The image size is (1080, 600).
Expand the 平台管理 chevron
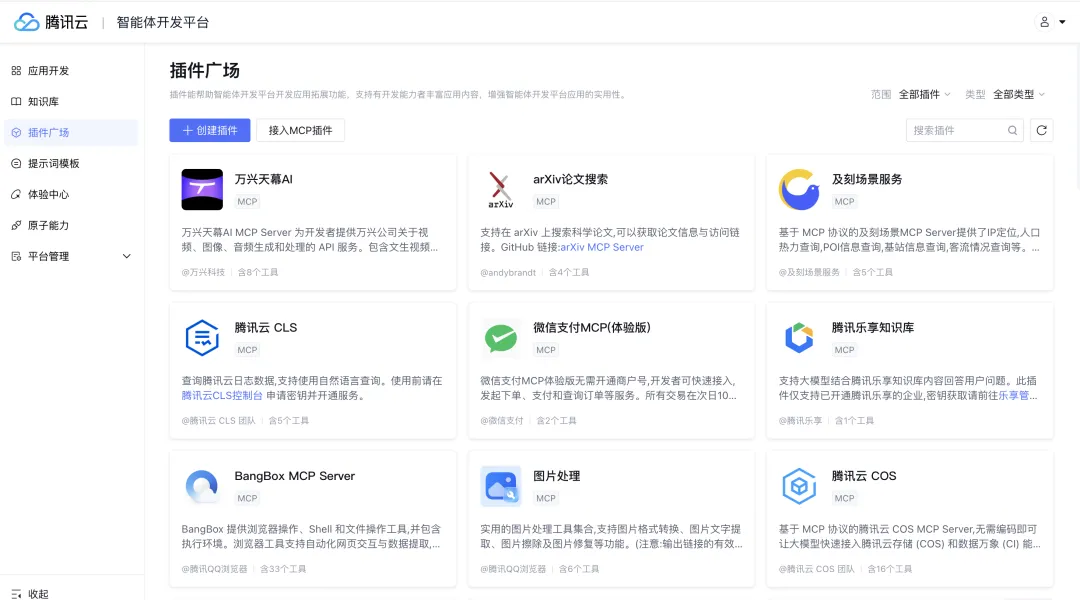click(x=127, y=256)
